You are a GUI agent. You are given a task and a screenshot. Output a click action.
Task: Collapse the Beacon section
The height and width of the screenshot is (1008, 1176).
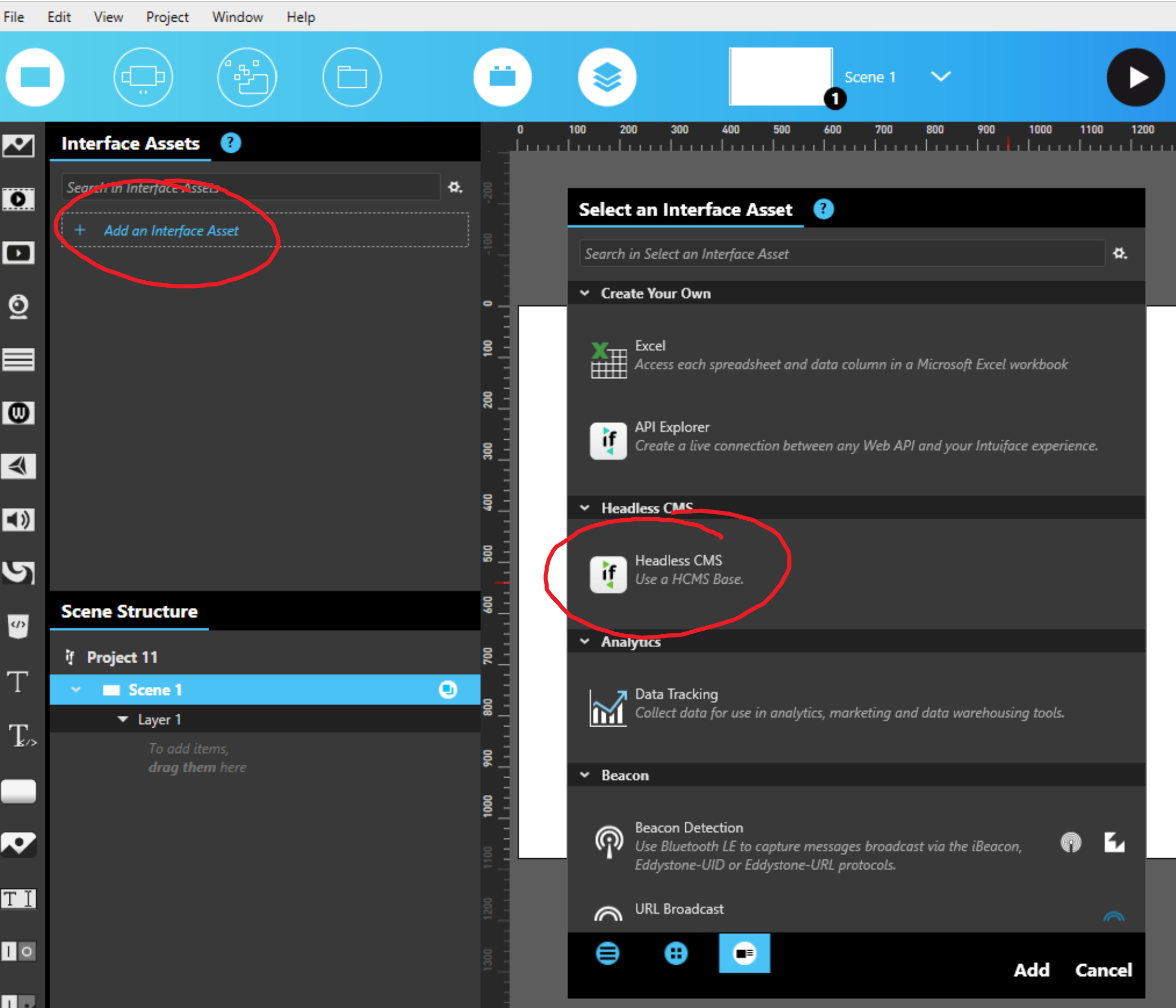pos(585,775)
